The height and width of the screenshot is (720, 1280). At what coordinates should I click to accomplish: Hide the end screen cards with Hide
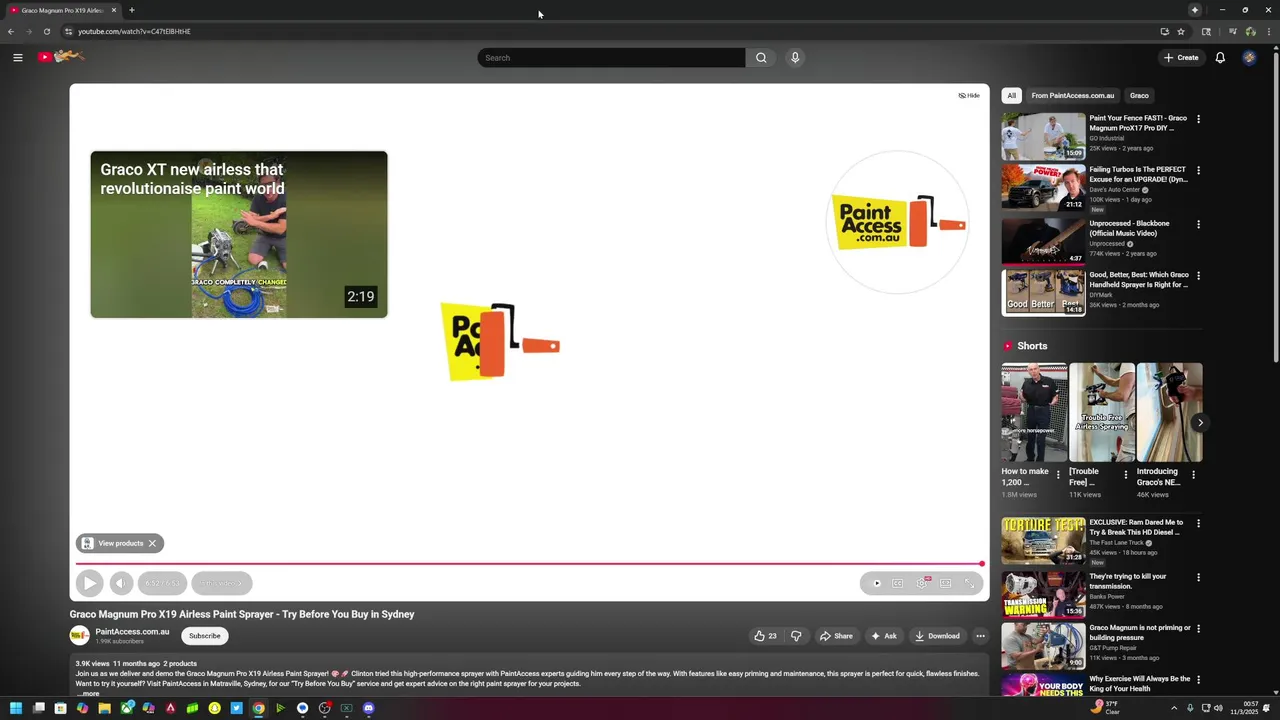(969, 96)
